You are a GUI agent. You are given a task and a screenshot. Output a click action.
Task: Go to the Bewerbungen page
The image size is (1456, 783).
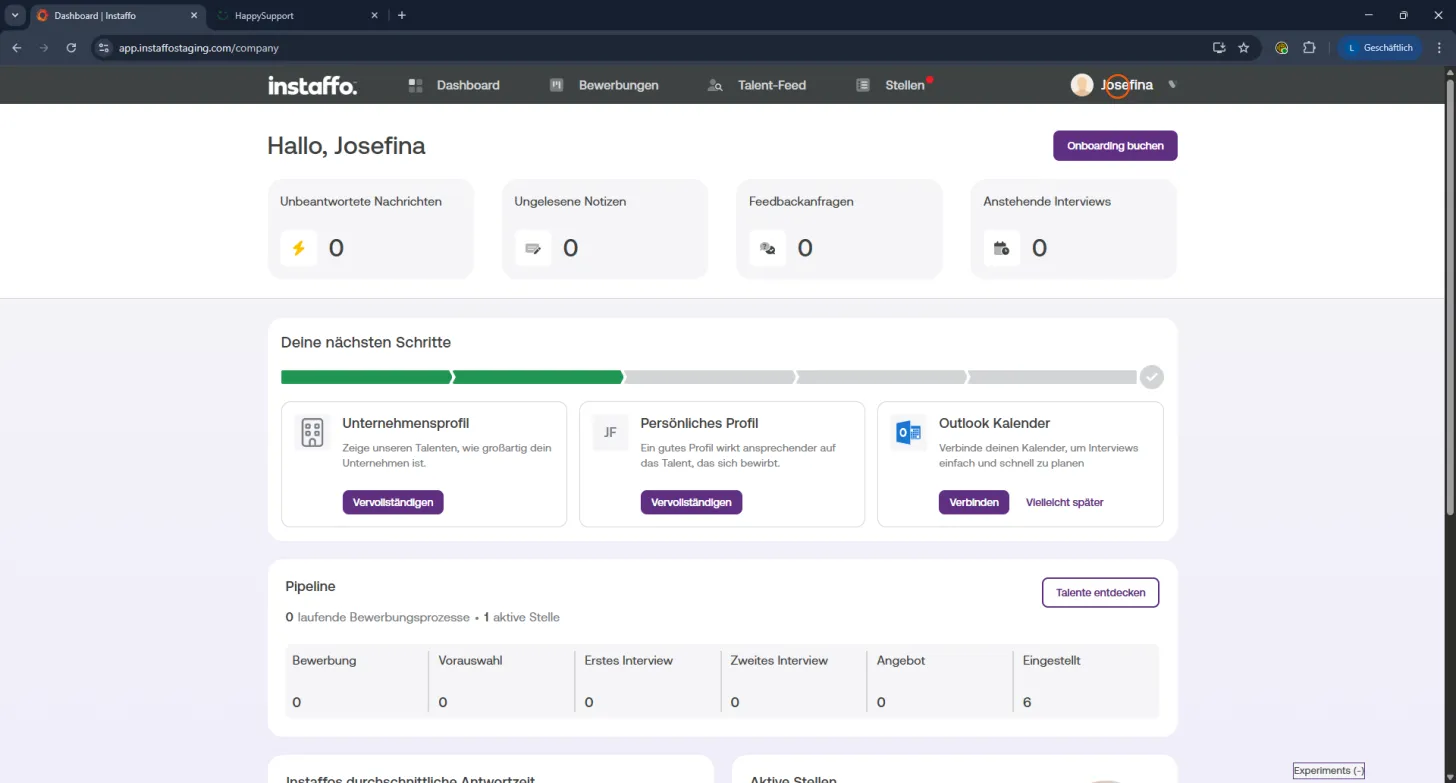604,85
